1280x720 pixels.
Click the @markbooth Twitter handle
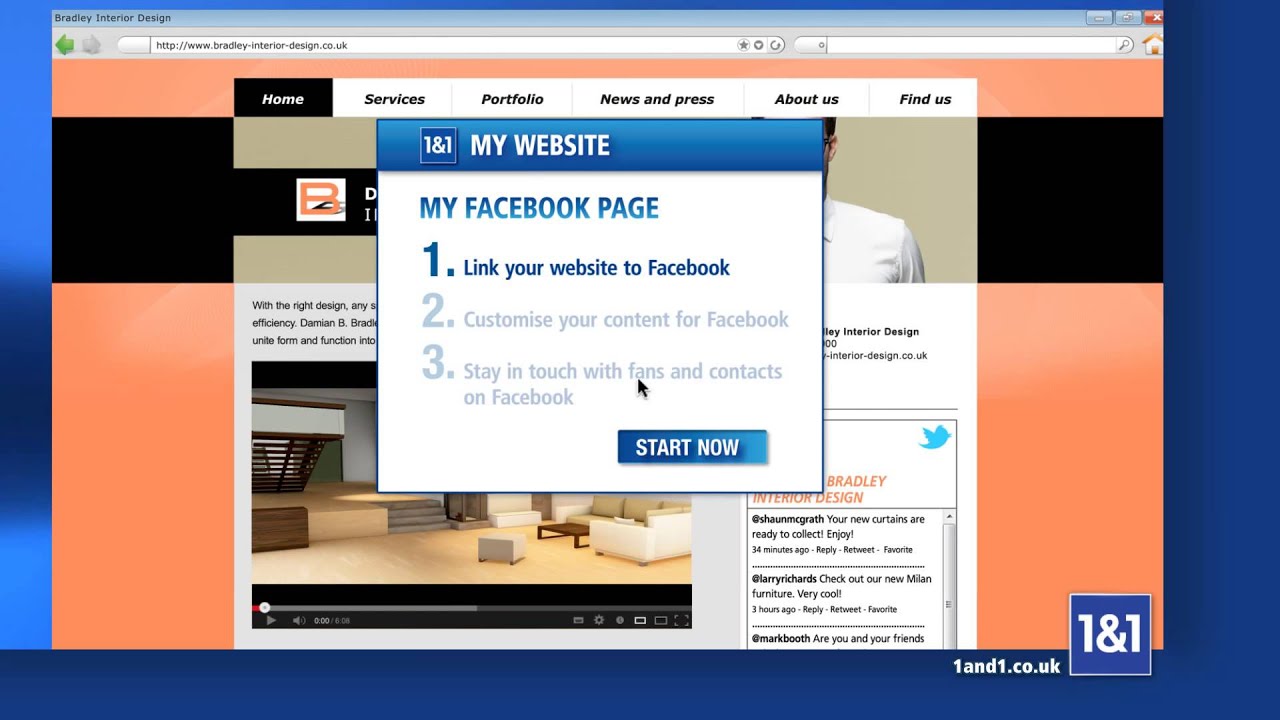click(x=781, y=638)
